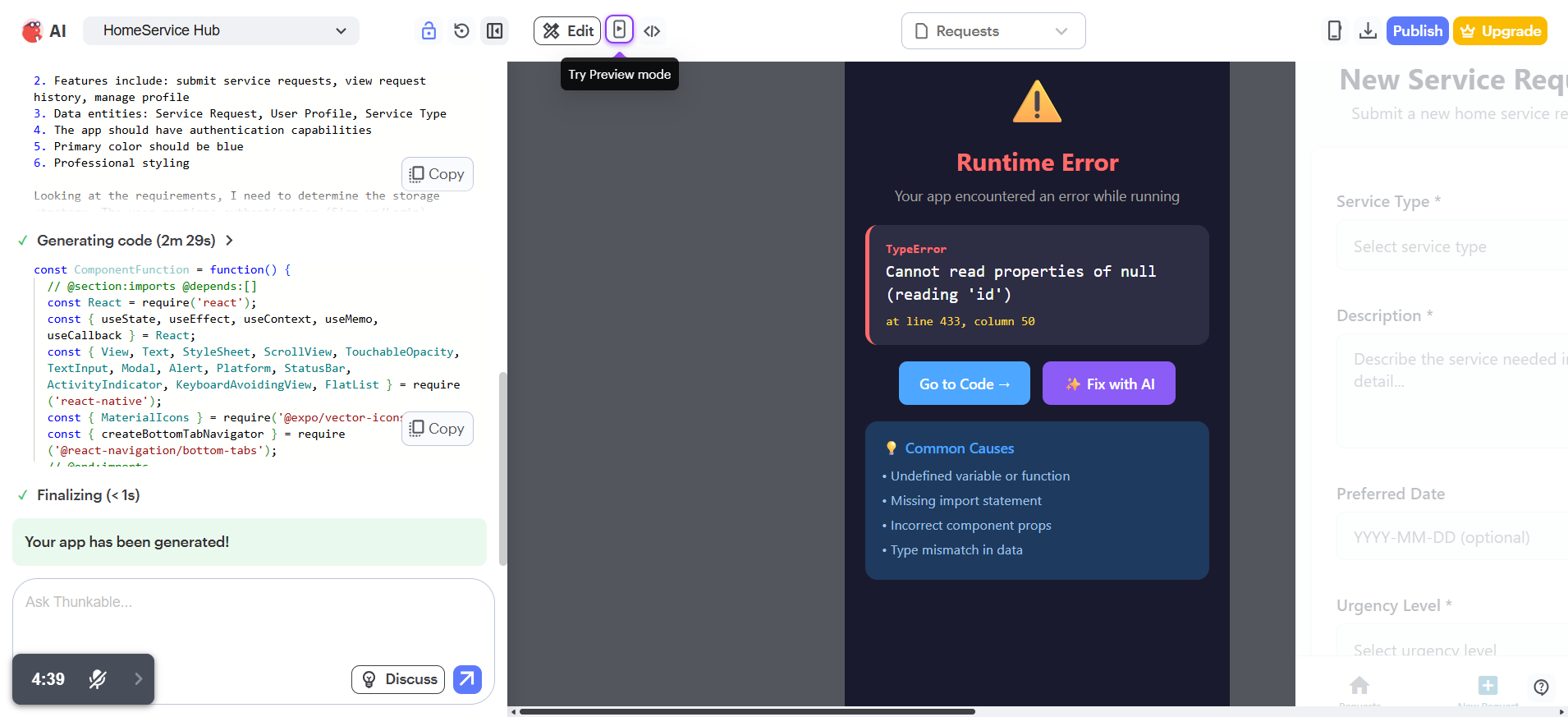Screen dimensions: 1568x717
Task: Click the horizontal scrollbar under preview
Action: click(x=747, y=711)
